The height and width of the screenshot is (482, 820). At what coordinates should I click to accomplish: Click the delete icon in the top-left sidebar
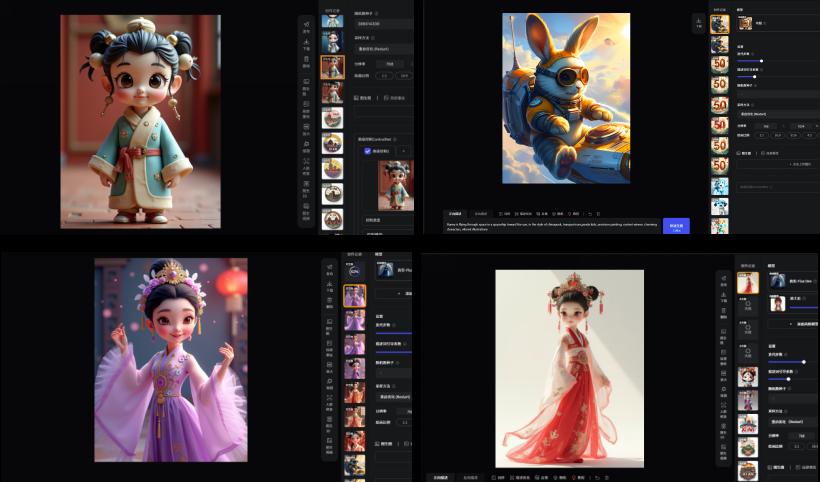pyautogui.click(x=305, y=63)
